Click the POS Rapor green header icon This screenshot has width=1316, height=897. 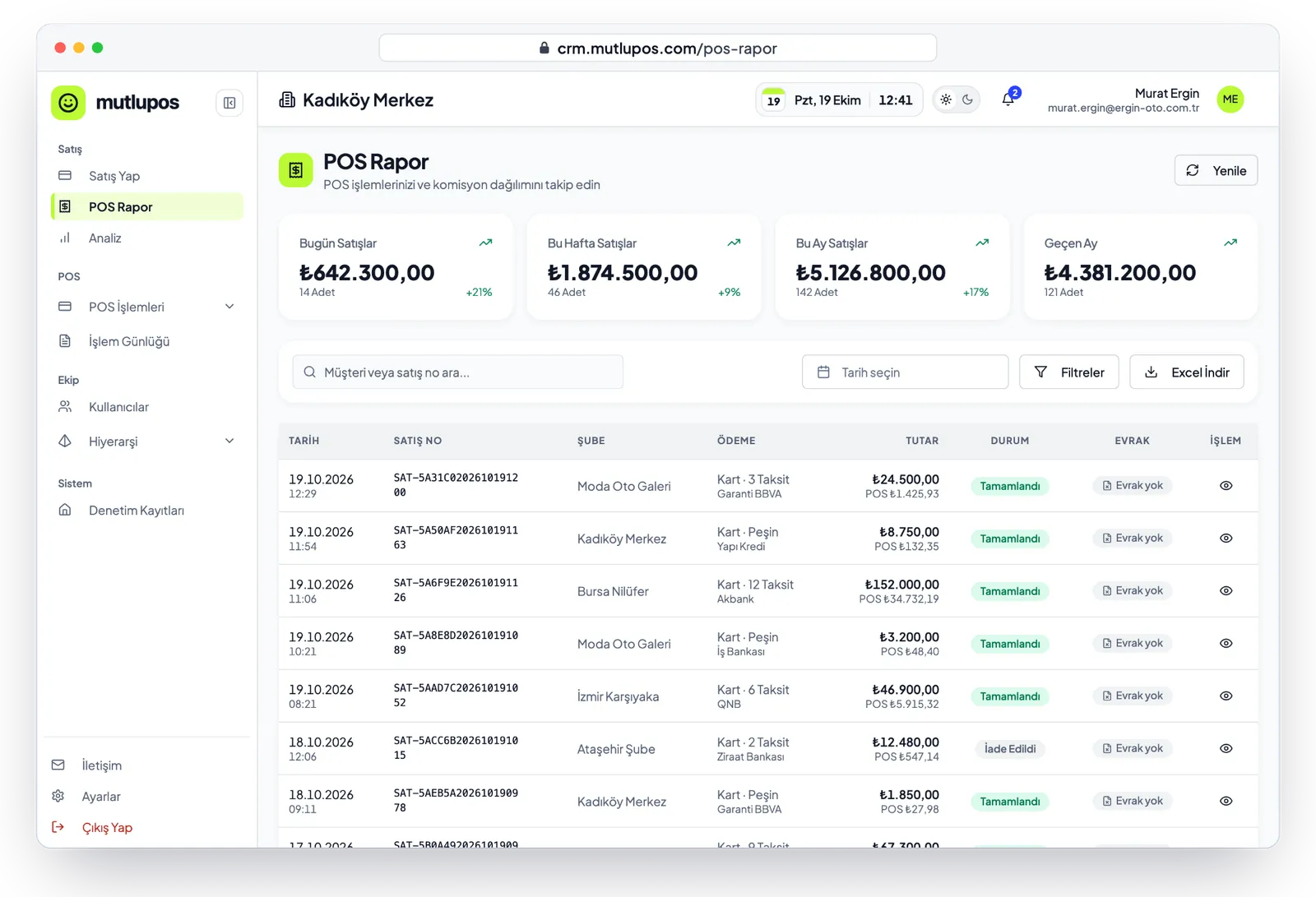point(296,170)
